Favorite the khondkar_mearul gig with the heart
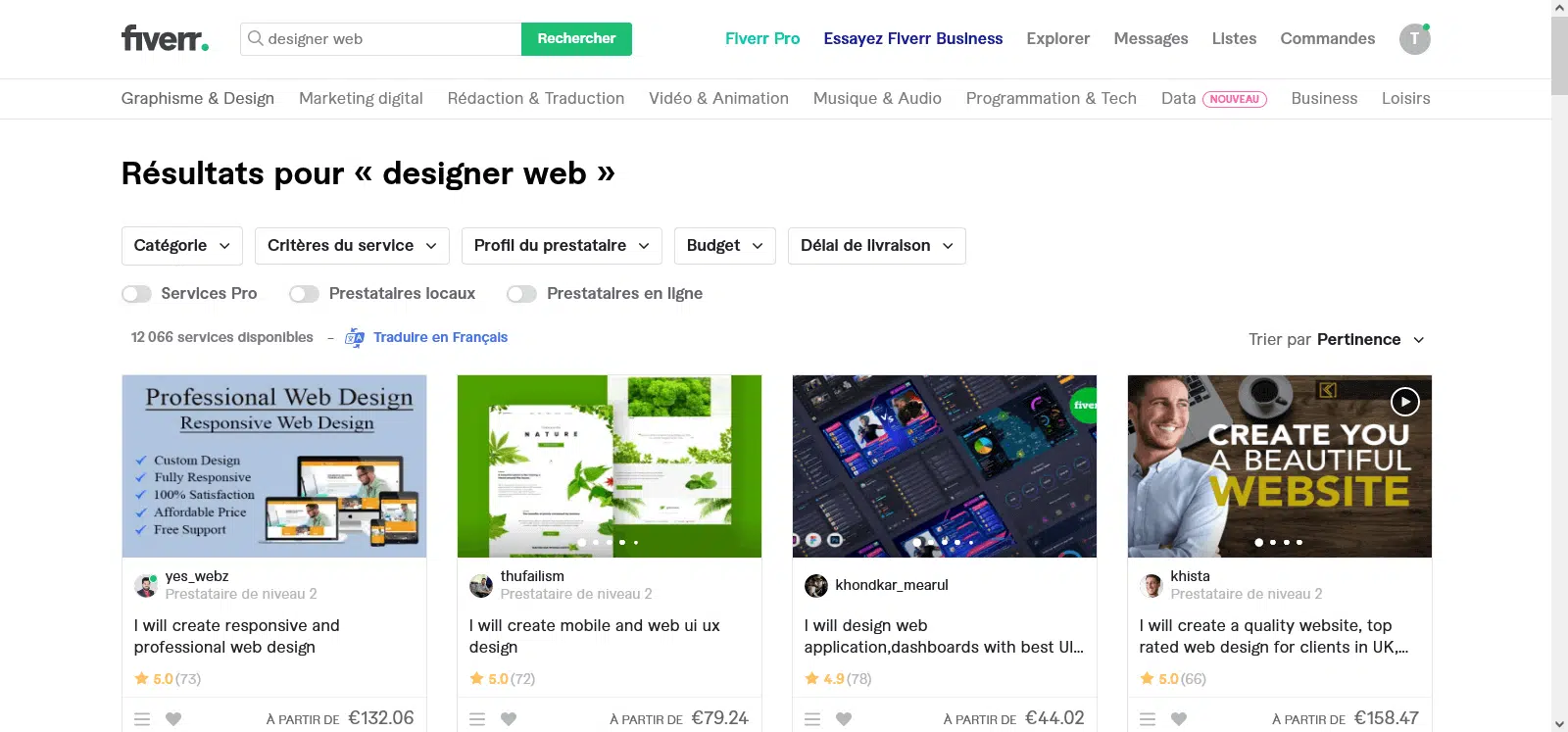 click(844, 719)
